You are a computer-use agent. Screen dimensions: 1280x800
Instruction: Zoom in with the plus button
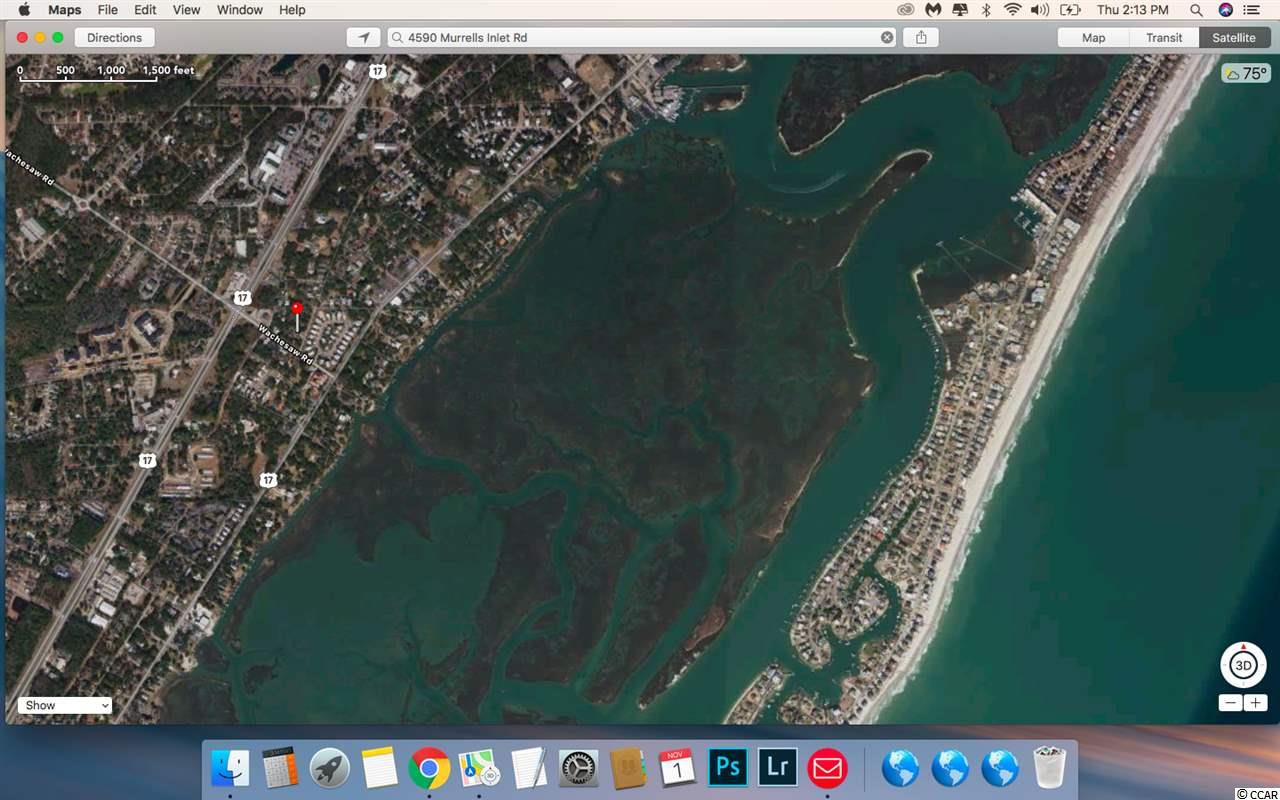(x=1256, y=703)
